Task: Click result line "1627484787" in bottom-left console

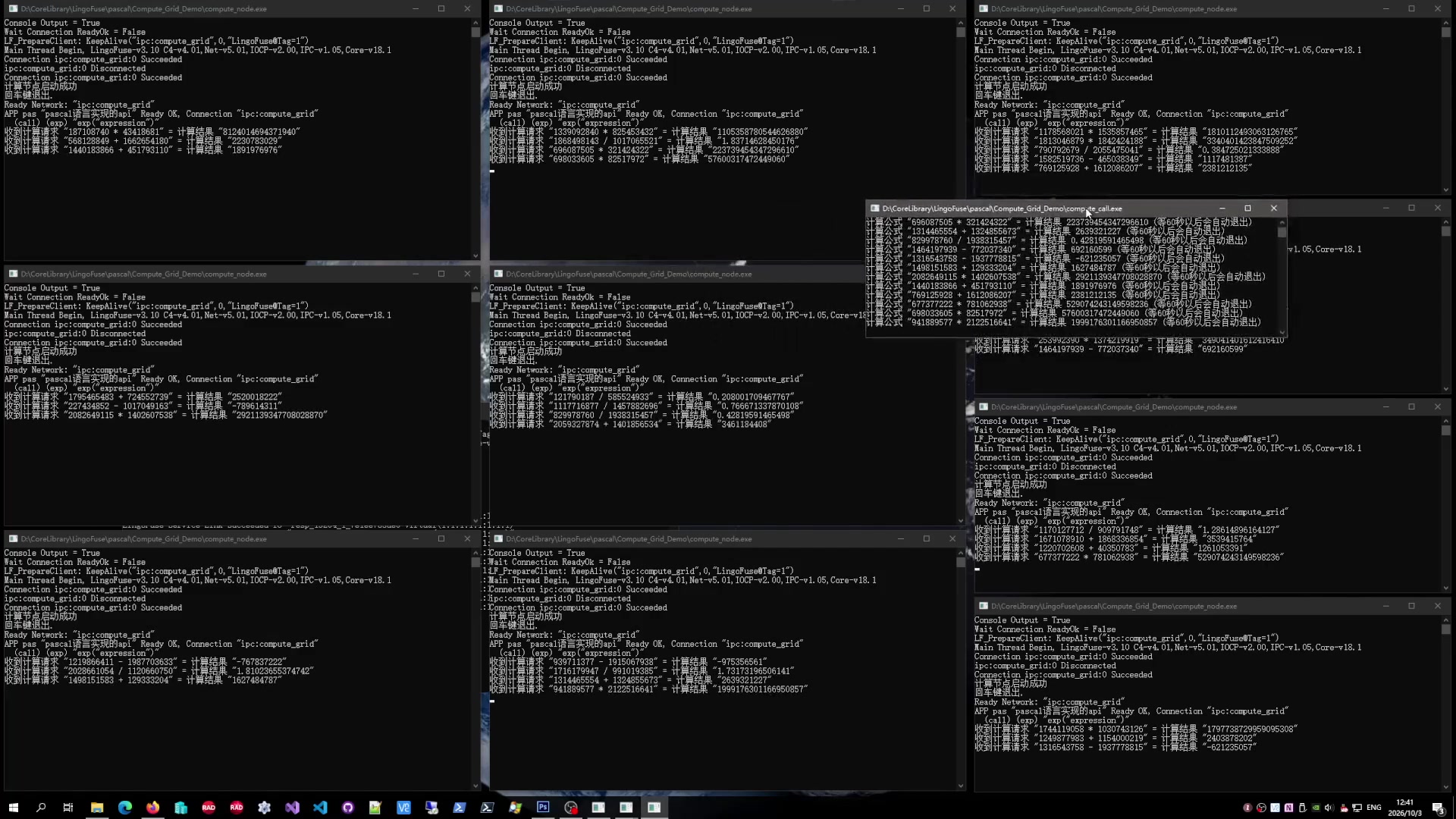Action: point(143,680)
